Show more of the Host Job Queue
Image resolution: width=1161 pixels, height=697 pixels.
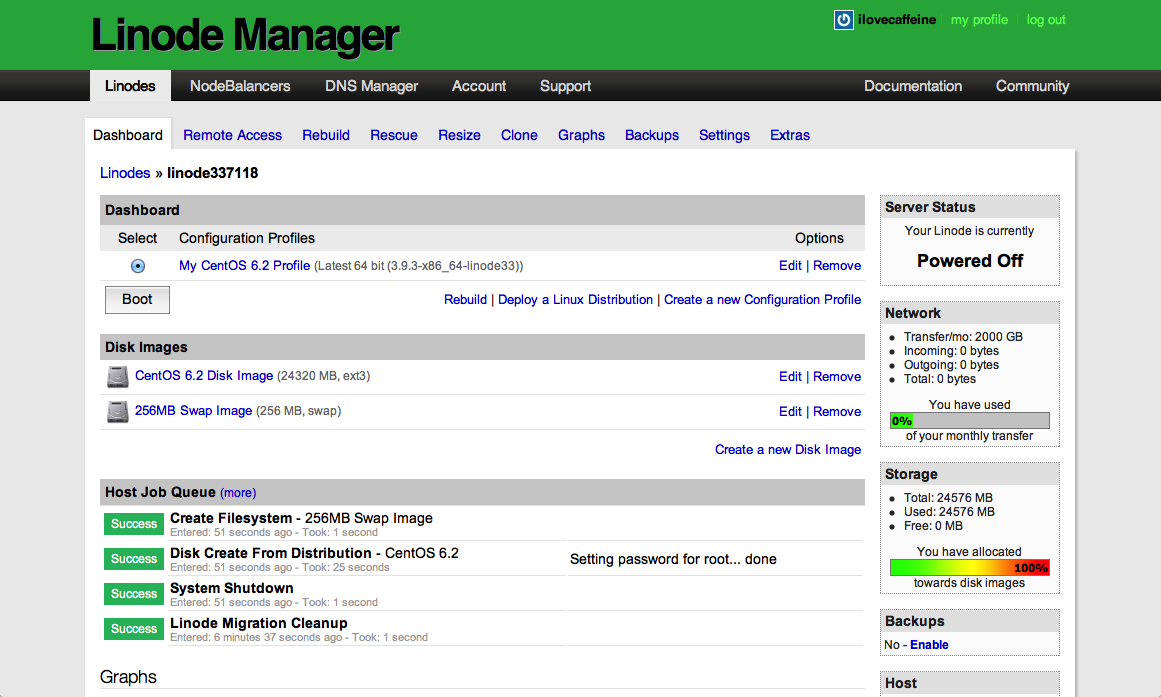pyautogui.click(x=238, y=493)
